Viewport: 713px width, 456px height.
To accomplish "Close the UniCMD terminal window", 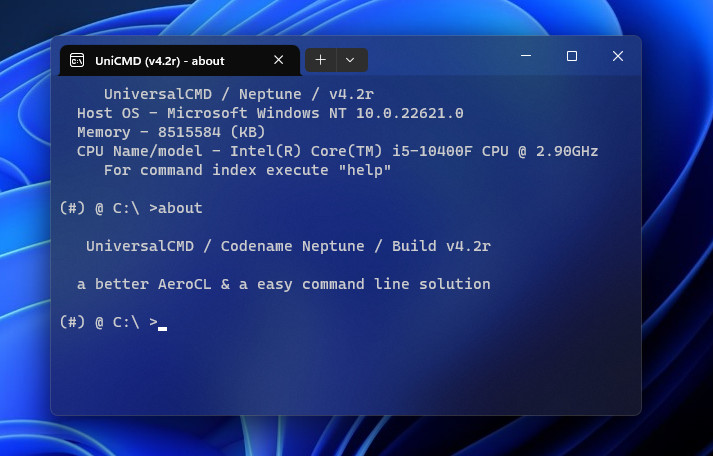I will click(618, 56).
